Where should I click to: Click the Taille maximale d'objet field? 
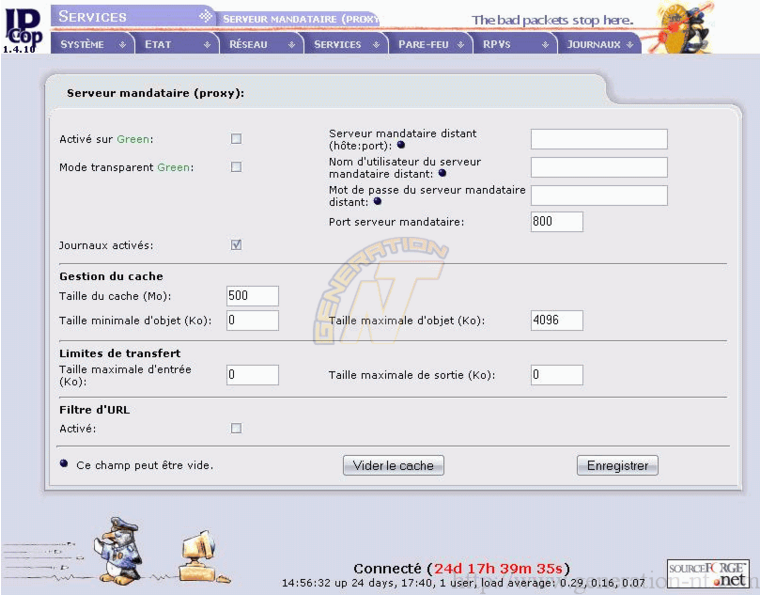click(557, 320)
